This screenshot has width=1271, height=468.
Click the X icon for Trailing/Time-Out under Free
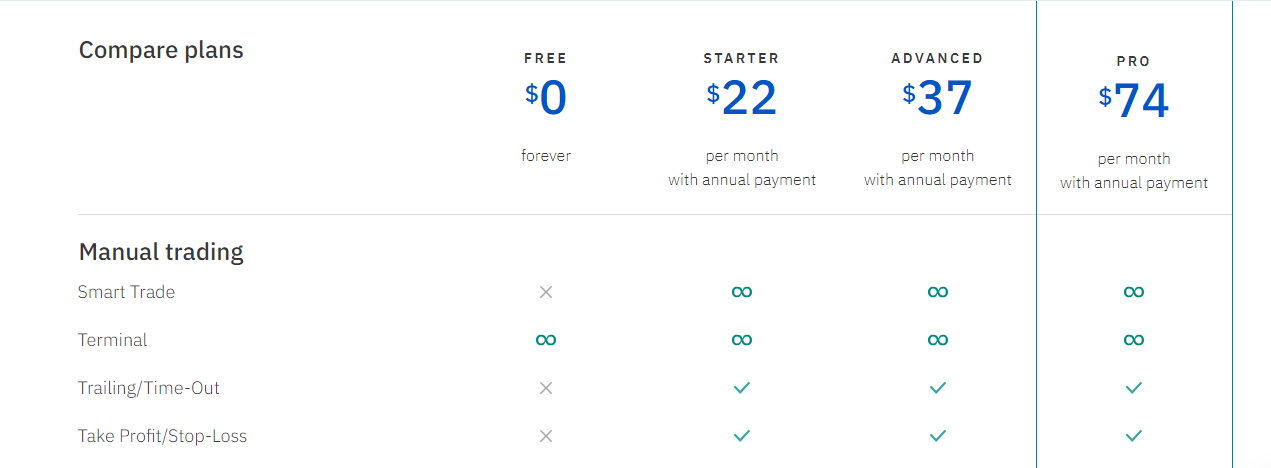pos(546,388)
